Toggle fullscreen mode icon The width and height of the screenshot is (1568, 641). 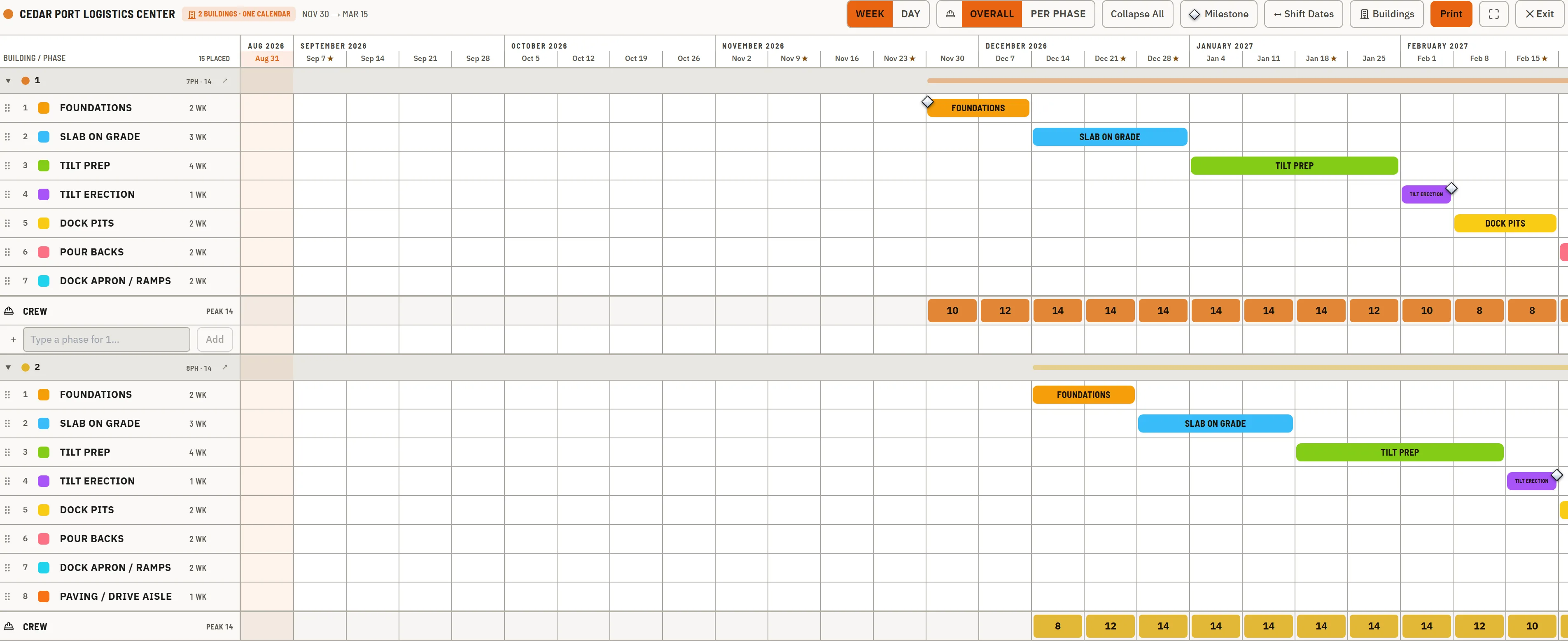(1493, 14)
